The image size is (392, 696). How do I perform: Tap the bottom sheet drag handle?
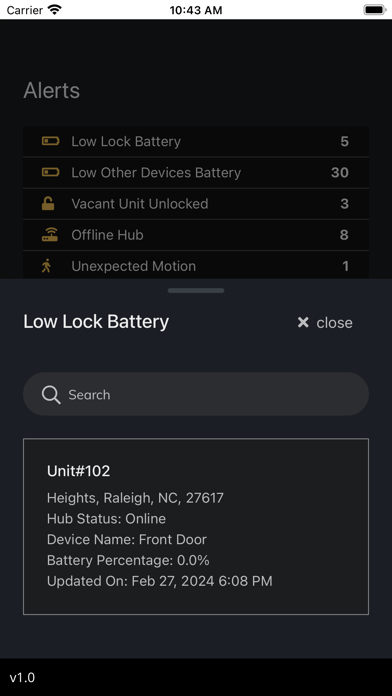click(196, 290)
